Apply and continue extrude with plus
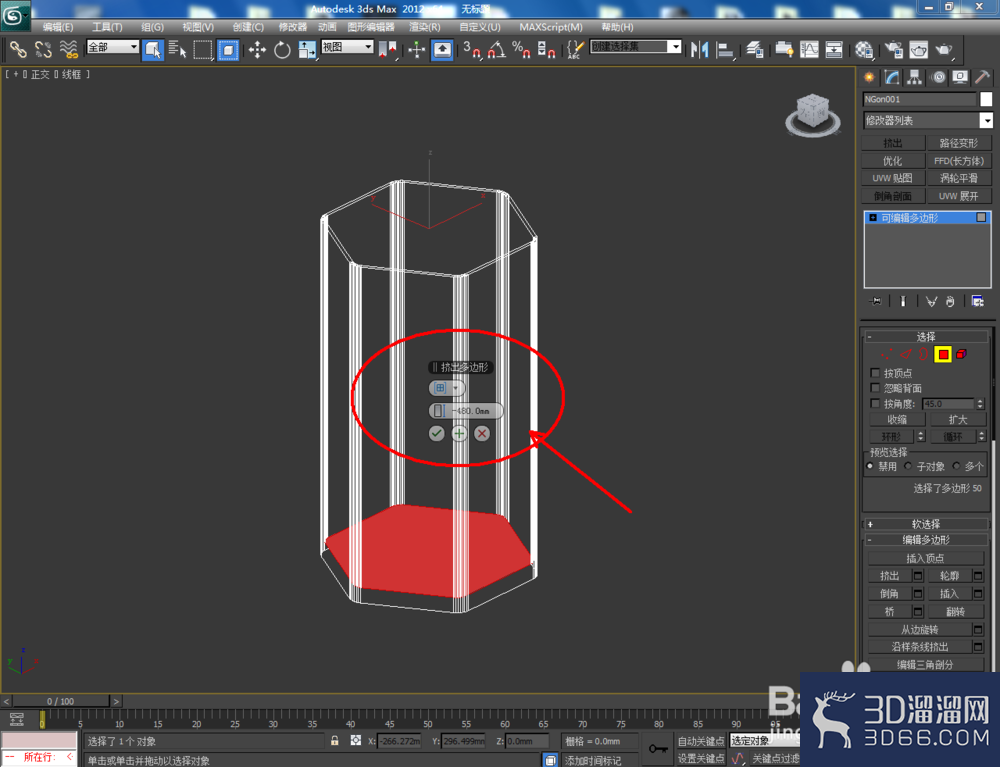The height and width of the screenshot is (767, 1000). 459,434
